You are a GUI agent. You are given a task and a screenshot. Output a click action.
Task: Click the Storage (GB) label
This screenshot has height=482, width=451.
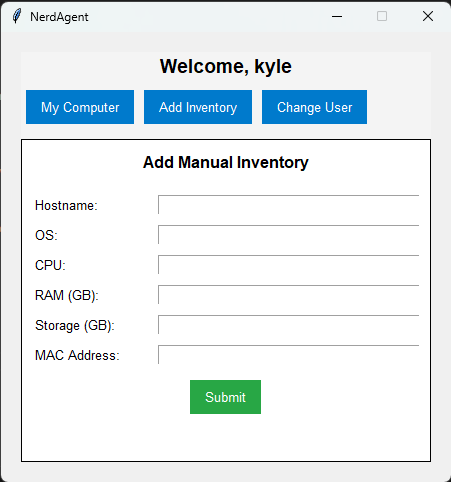coord(75,325)
